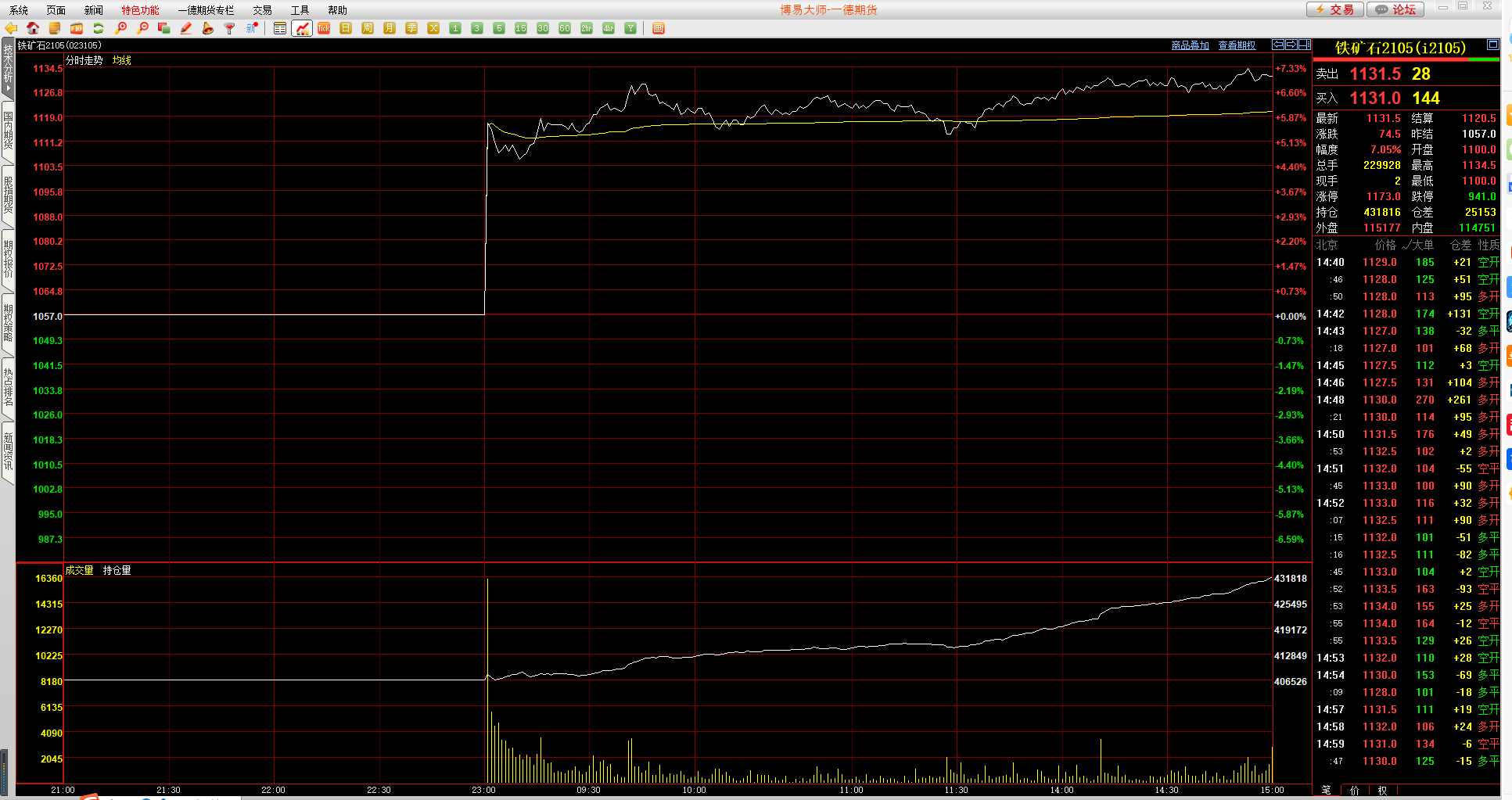The width and height of the screenshot is (1512, 800).
Task: Maximize the quote panel square icon
Action: tap(1493, 45)
